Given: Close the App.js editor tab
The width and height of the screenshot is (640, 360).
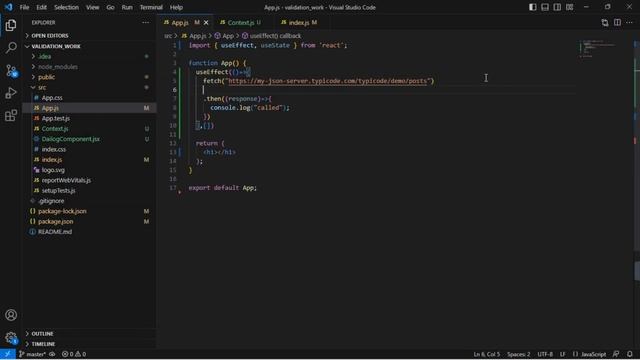Looking at the screenshot, I should (x=206, y=23).
